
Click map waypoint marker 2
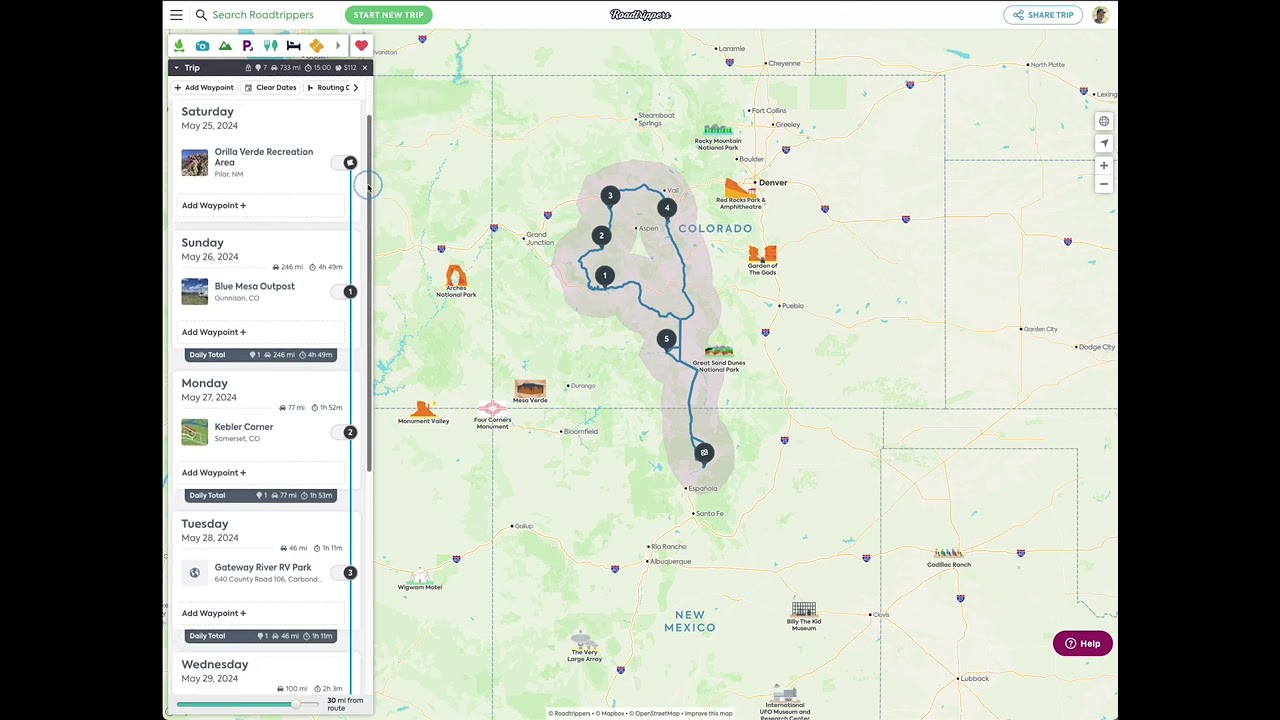(x=601, y=236)
